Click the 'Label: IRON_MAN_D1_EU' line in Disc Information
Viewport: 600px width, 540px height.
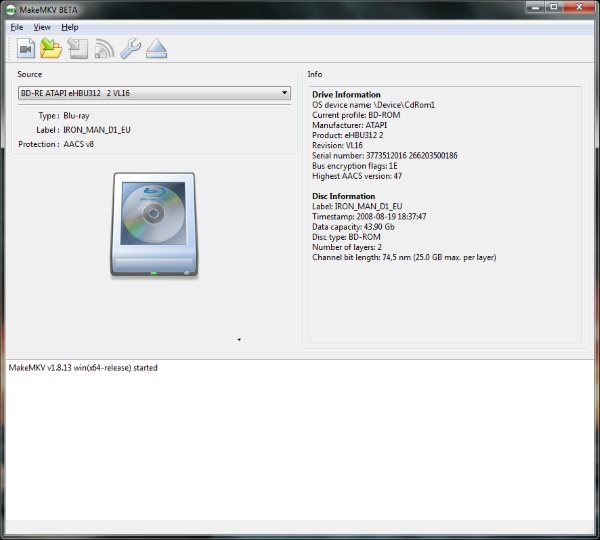357,206
